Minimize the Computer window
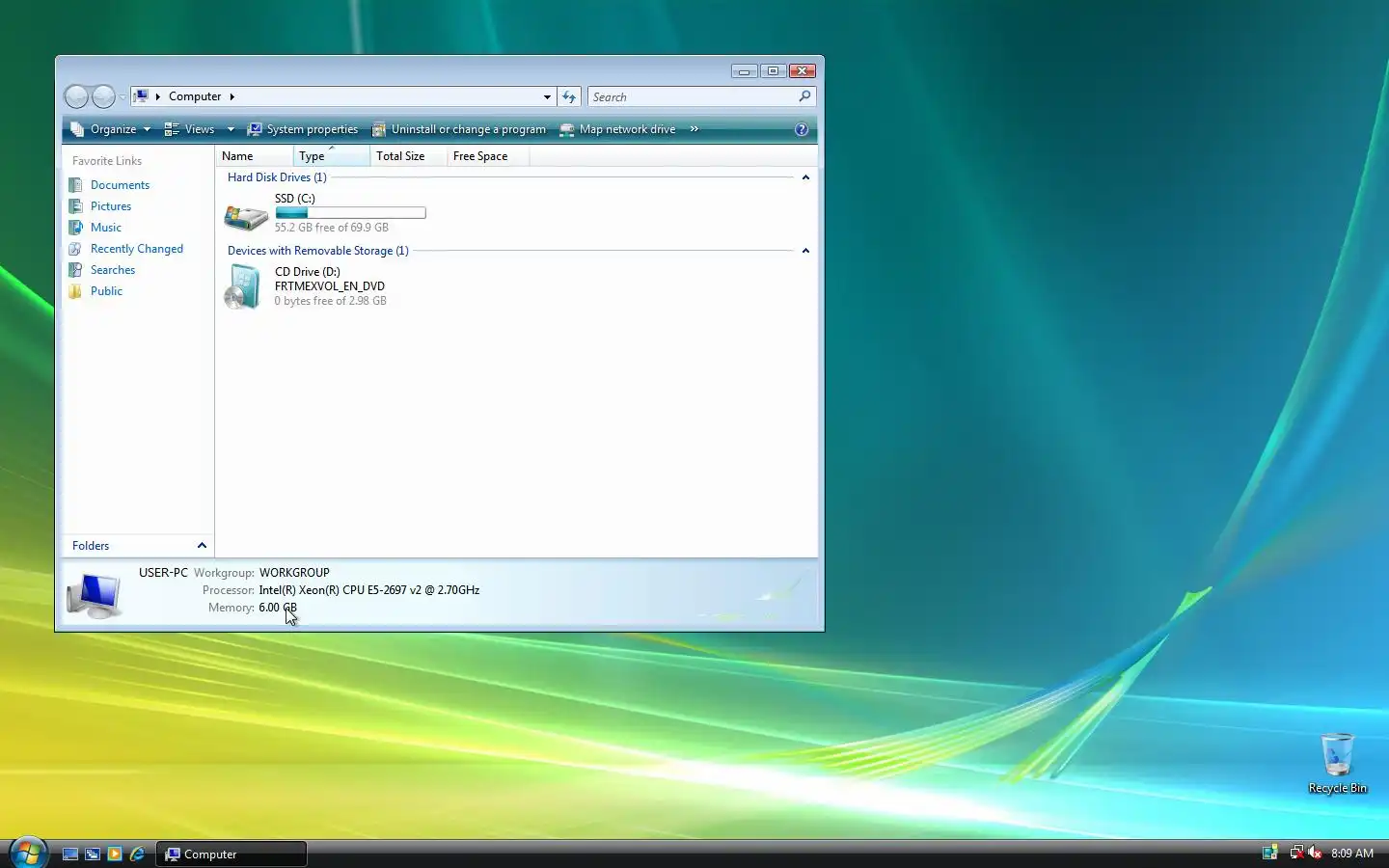Viewport: 1389px width, 868px height. 744,70
